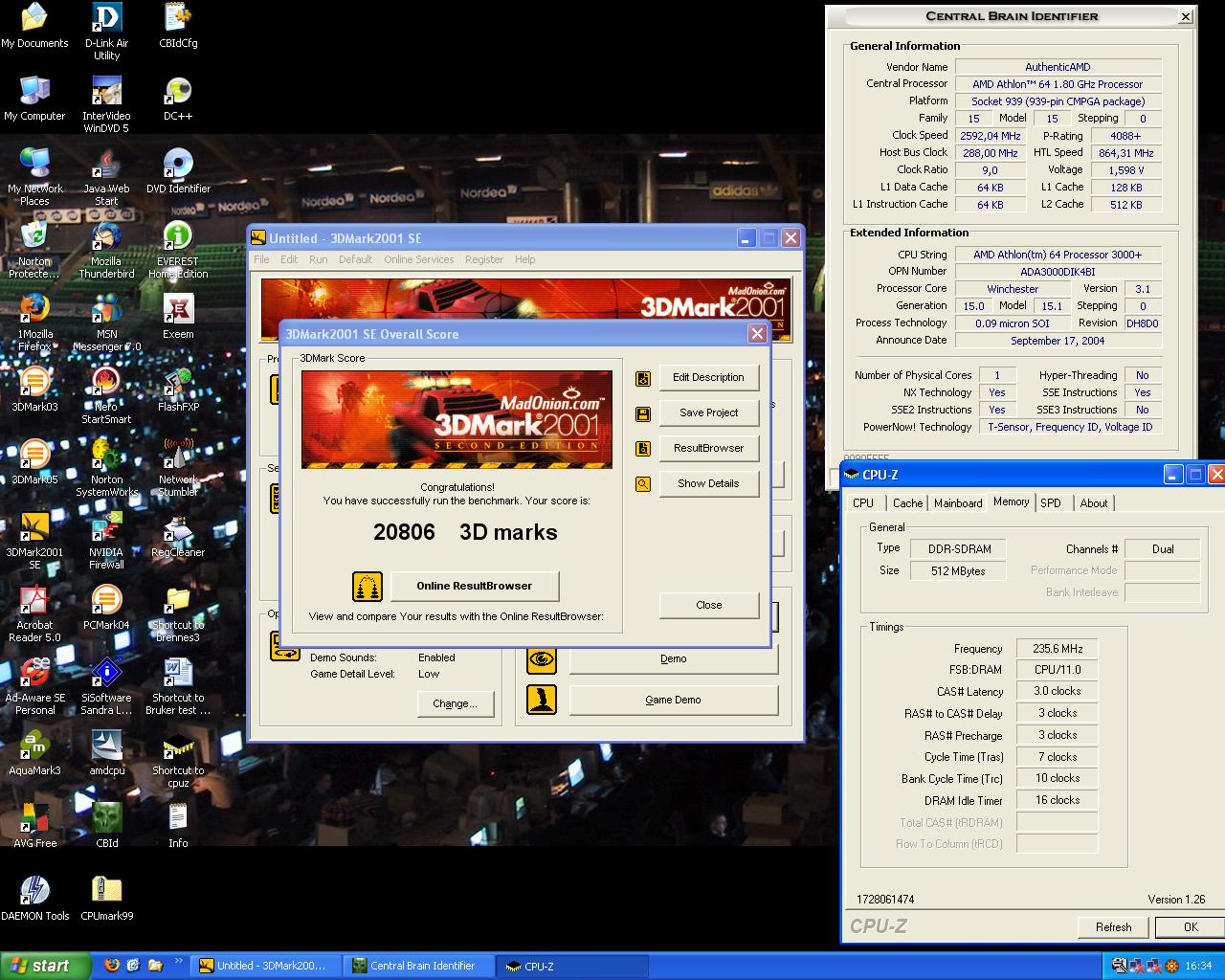Image resolution: width=1225 pixels, height=980 pixels.
Task: Click OK in CPU-Z window
Action: (1191, 926)
